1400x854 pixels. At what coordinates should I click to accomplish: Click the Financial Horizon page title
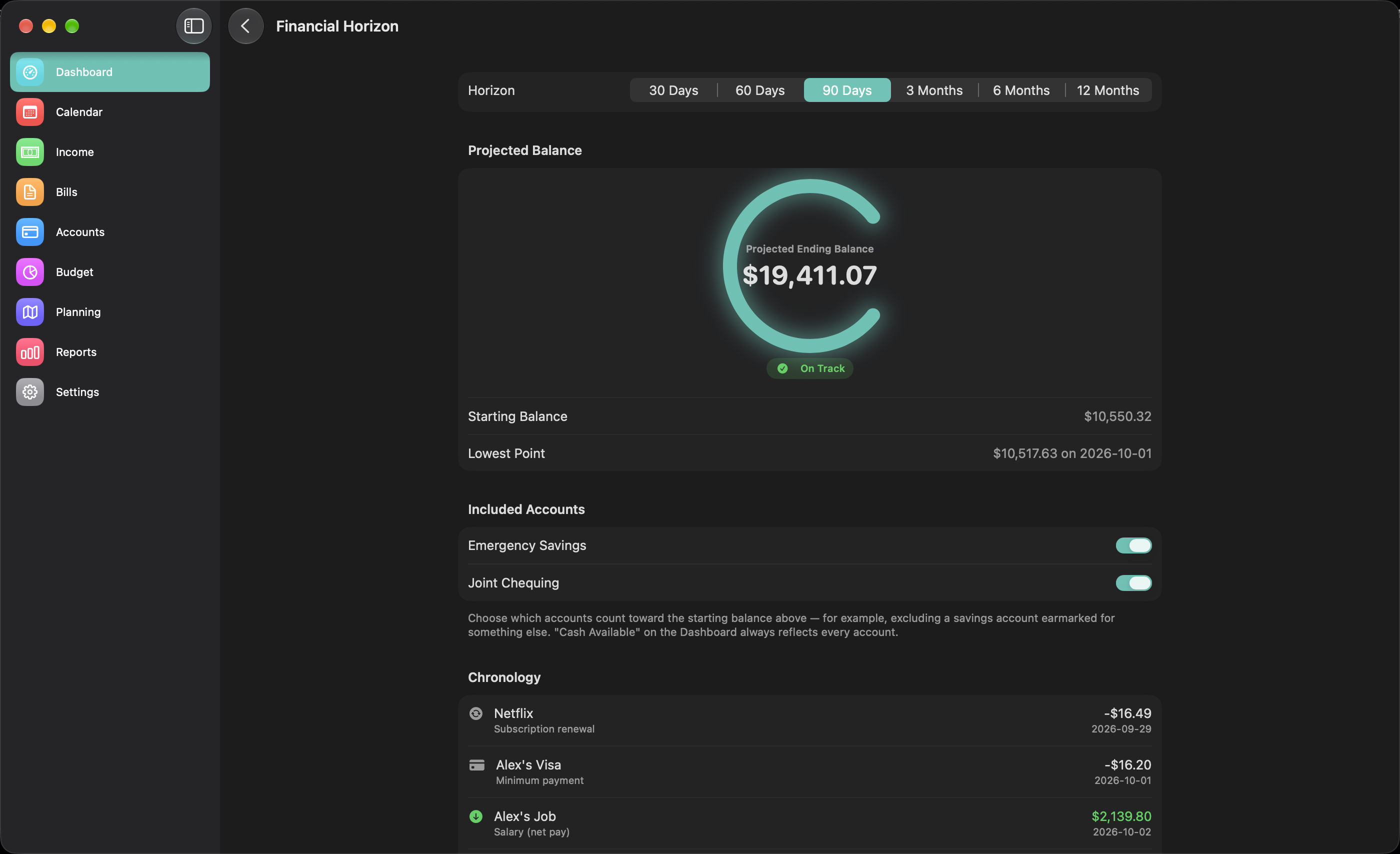pos(337,26)
